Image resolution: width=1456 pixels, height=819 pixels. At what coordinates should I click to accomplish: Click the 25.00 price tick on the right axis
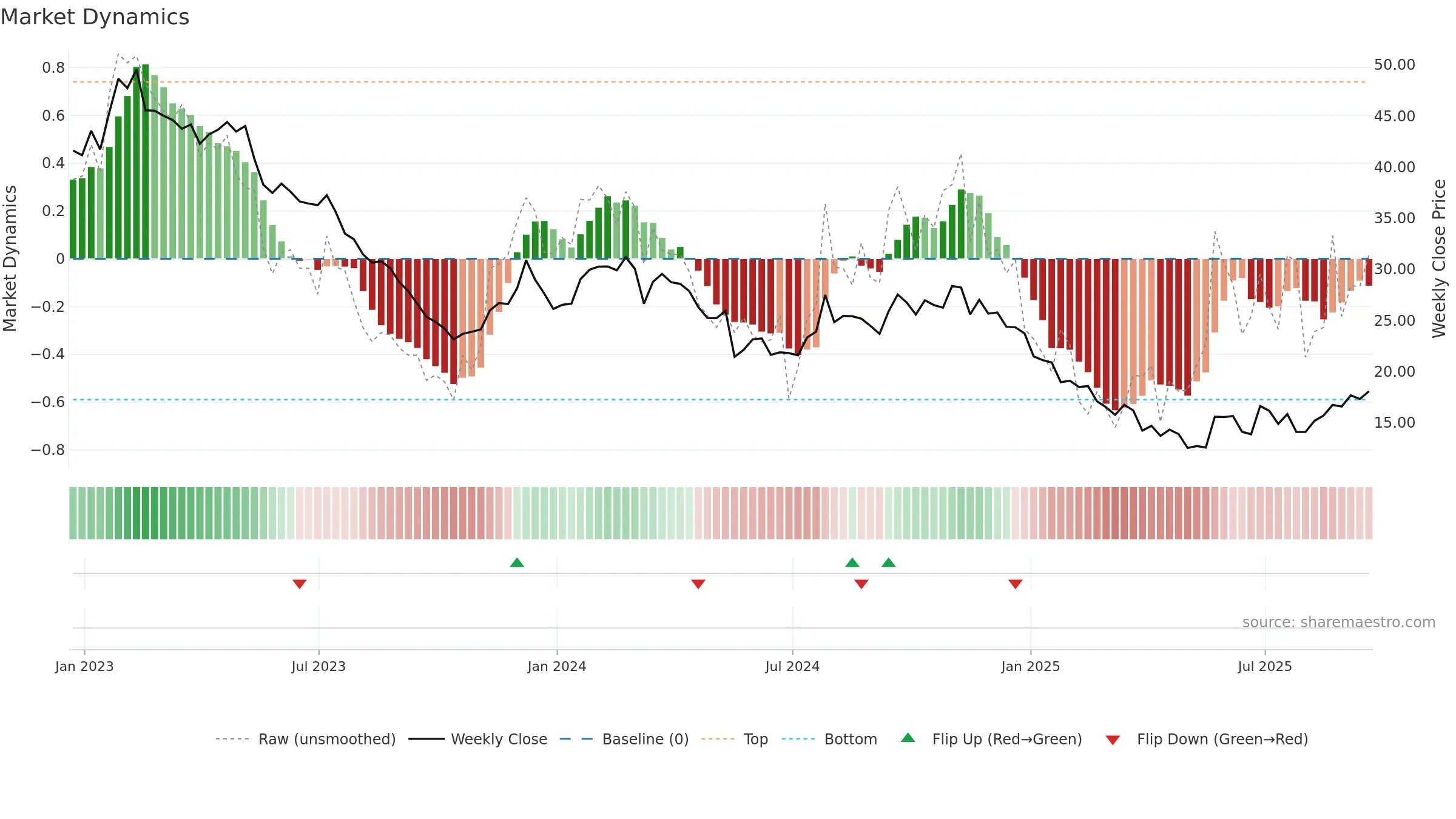click(1395, 320)
